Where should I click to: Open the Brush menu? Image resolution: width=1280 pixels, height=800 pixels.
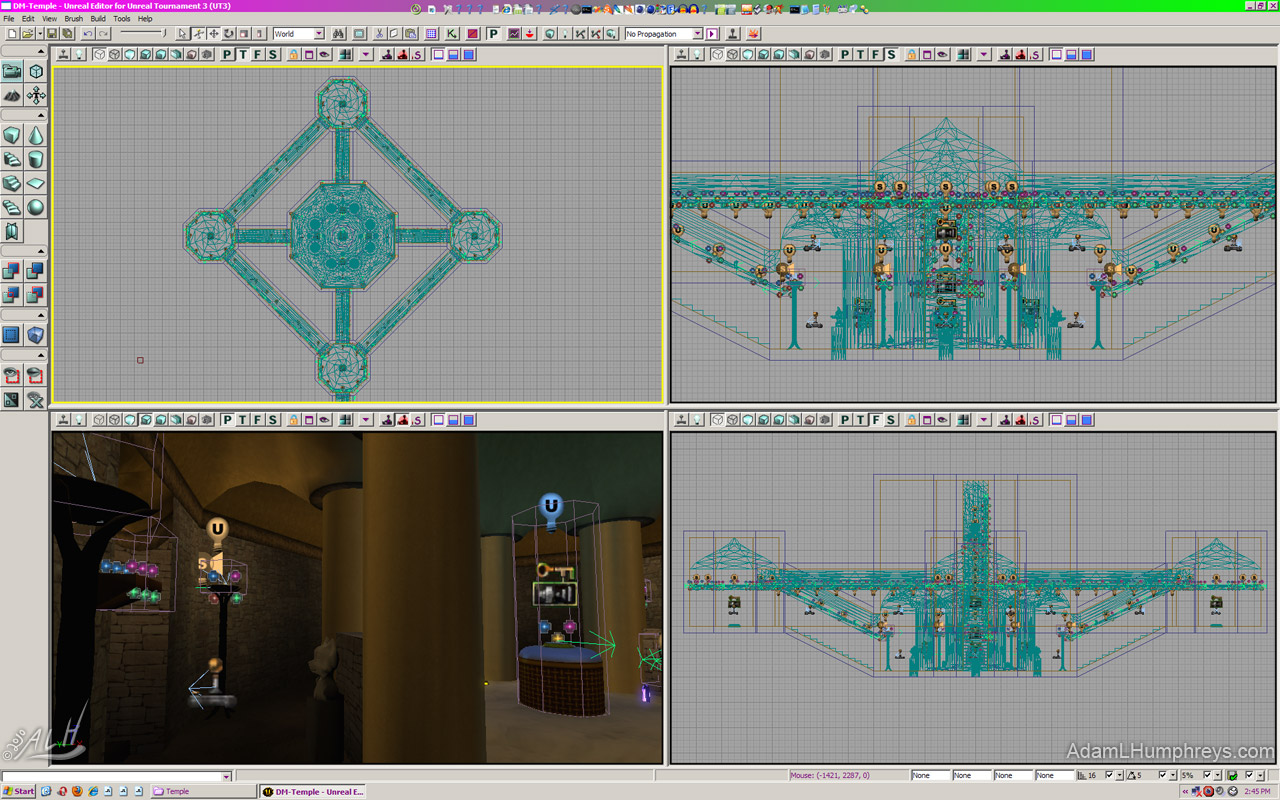pyautogui.click(x=73, y=19)
